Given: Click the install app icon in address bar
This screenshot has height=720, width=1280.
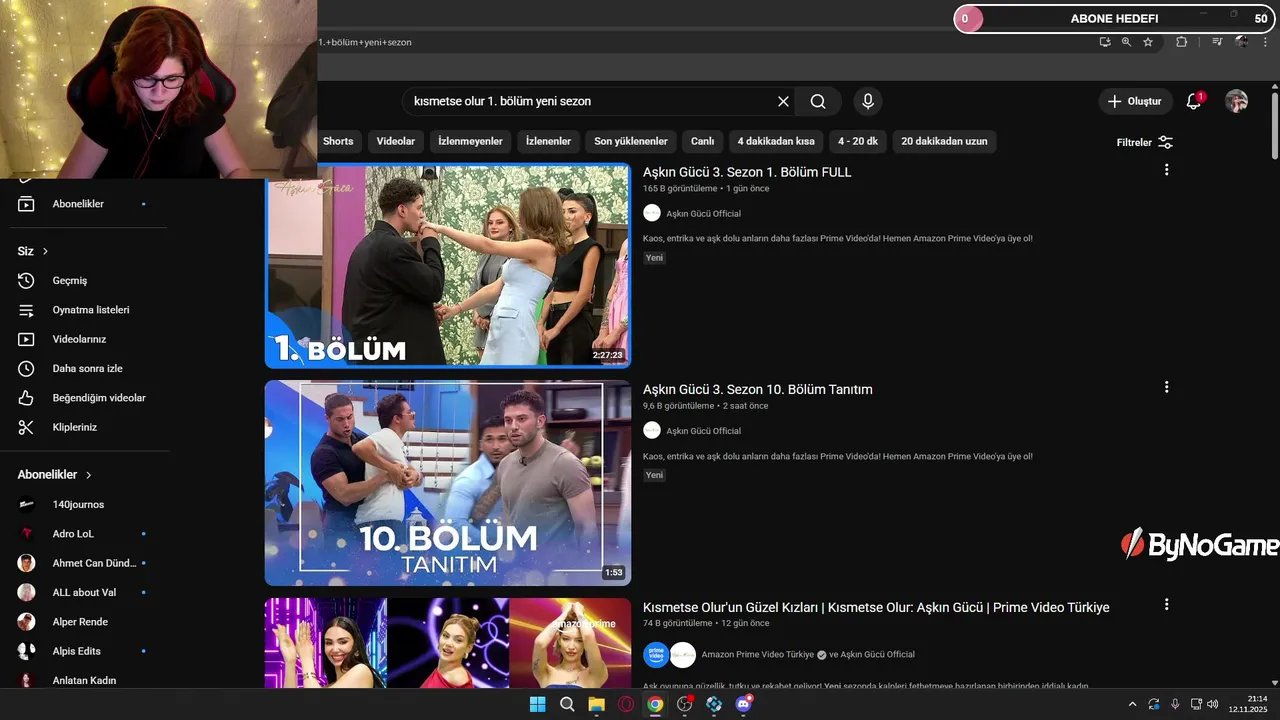Looking at the screenshot, I should [1104, 42].
